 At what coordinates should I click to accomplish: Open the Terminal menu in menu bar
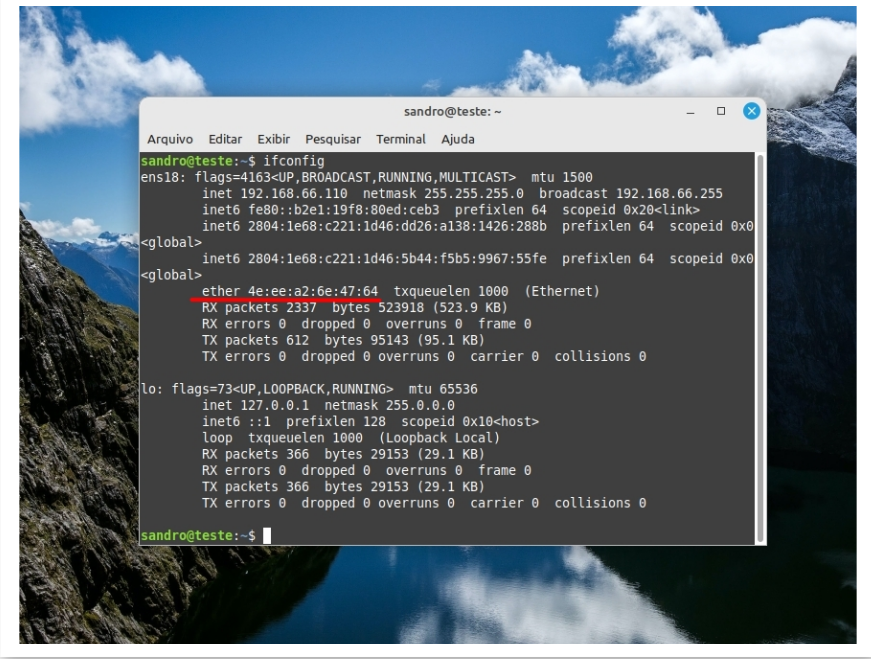coord(401,139)
